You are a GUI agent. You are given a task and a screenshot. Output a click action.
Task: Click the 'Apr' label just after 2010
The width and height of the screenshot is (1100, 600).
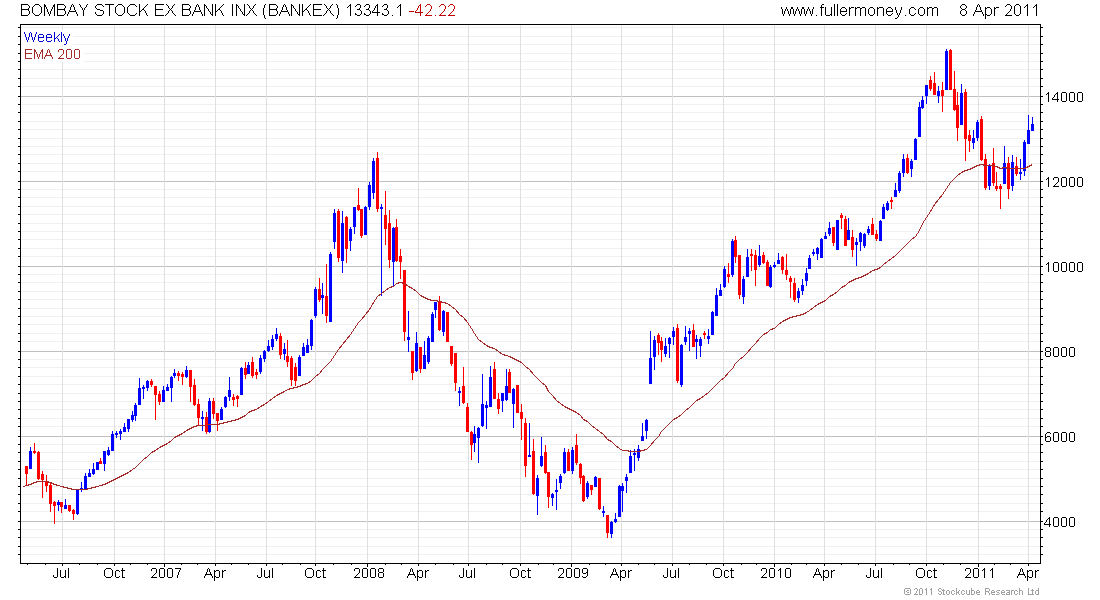coord(824,573)
